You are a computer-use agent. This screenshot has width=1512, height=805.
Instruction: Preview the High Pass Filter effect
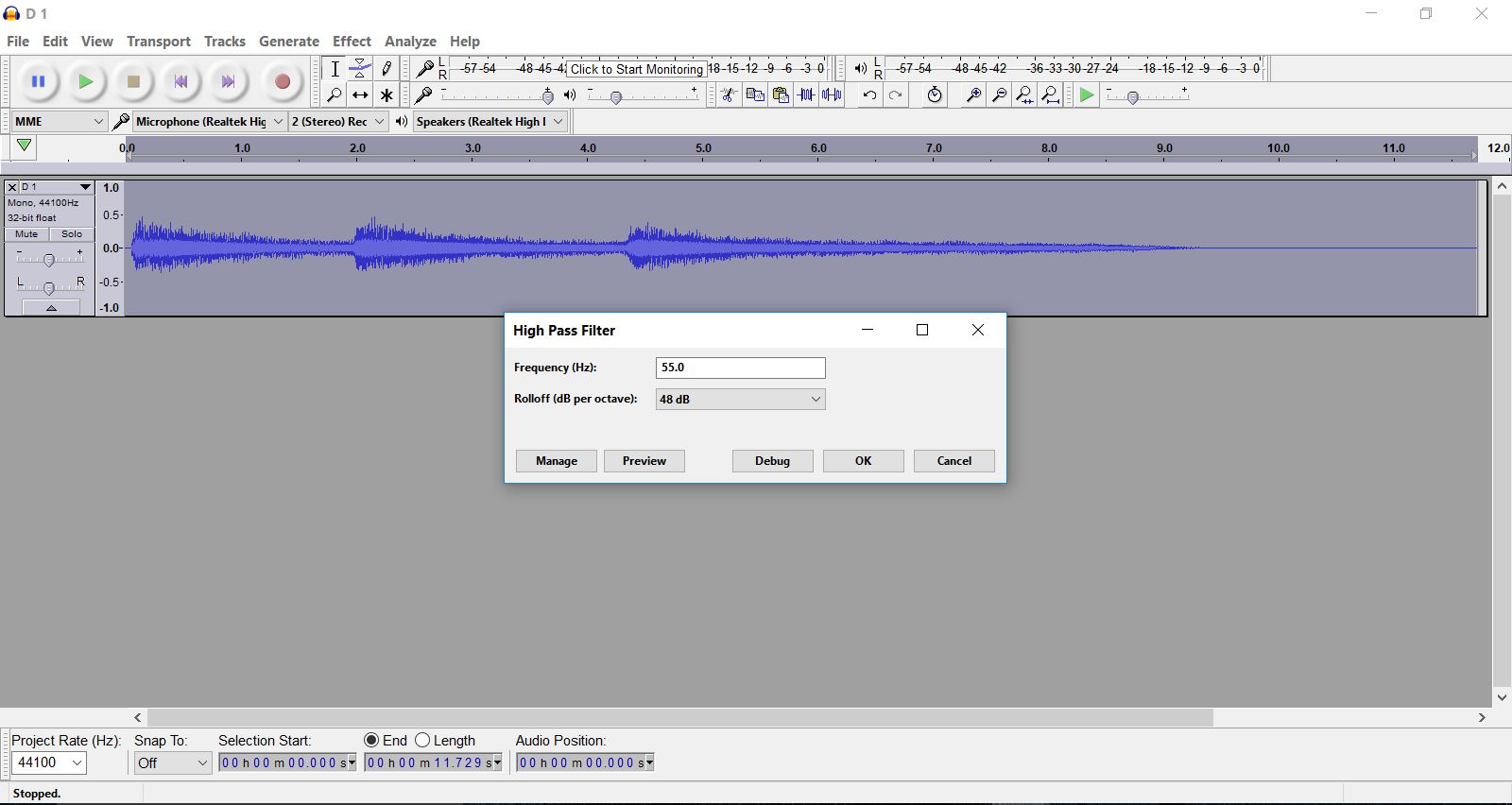point(644,461)
